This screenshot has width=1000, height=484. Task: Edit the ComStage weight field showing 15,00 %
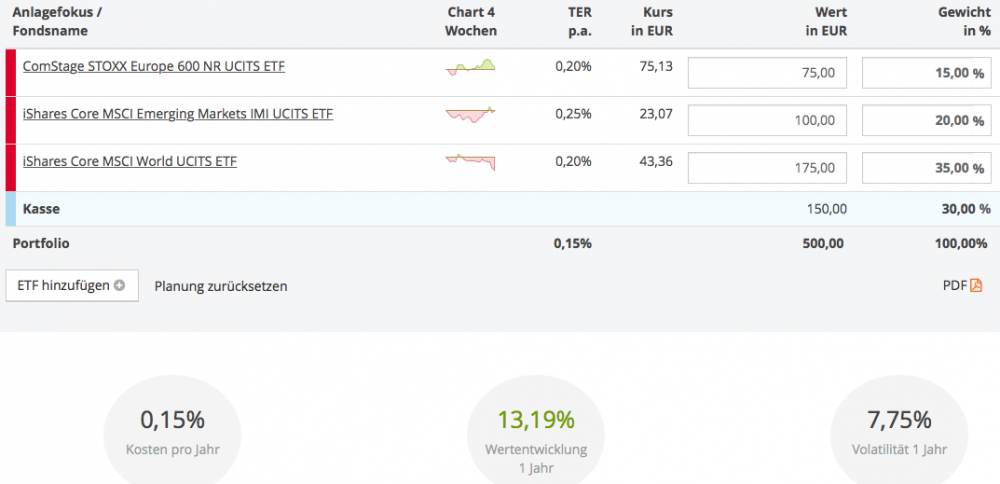pos(927,73)
